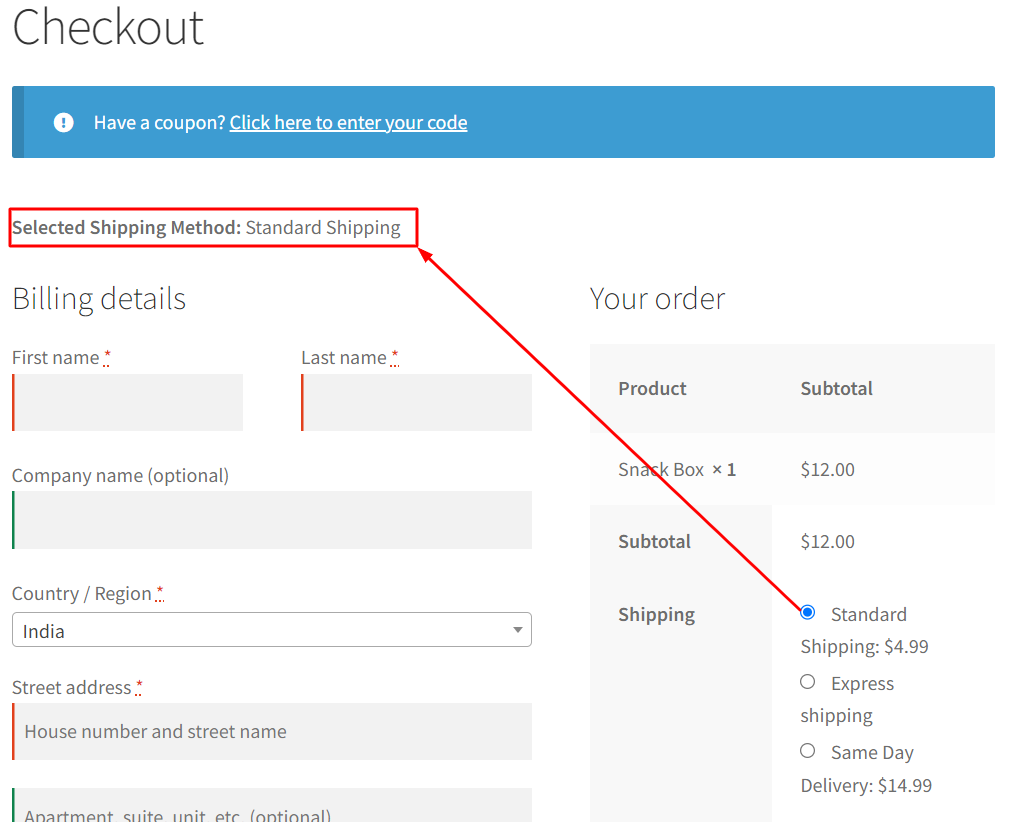
Task: Click the Standard Shipping $4.99 label
Action: tap(865, 630)
